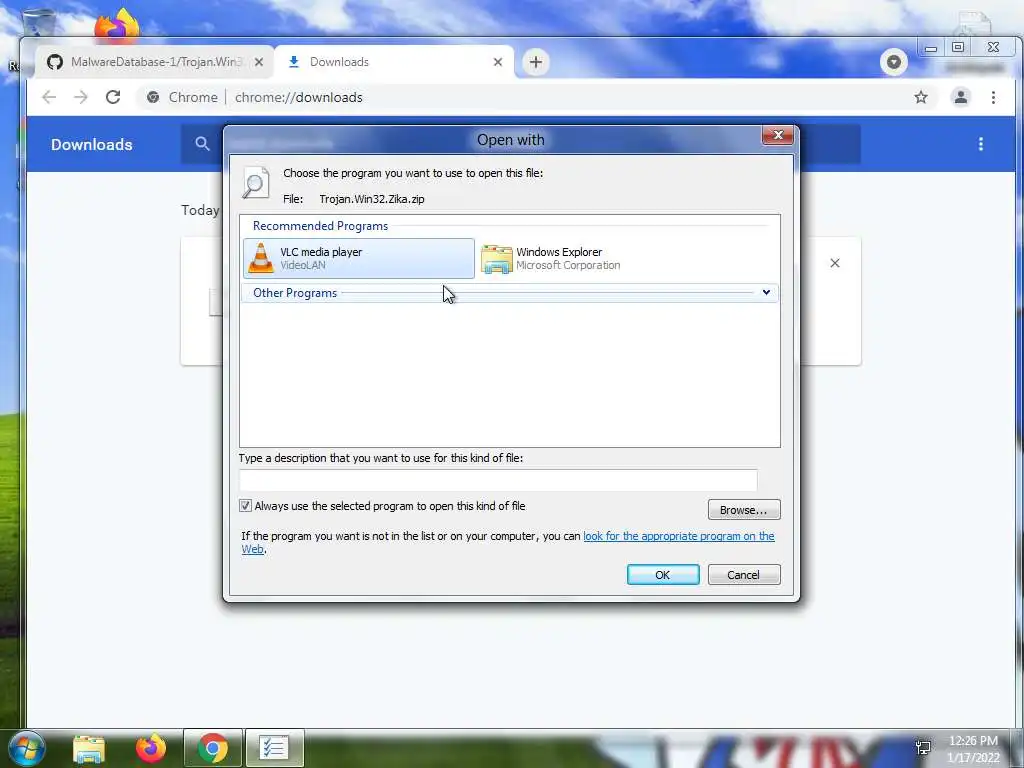Open a new Chrome tab

536,62
